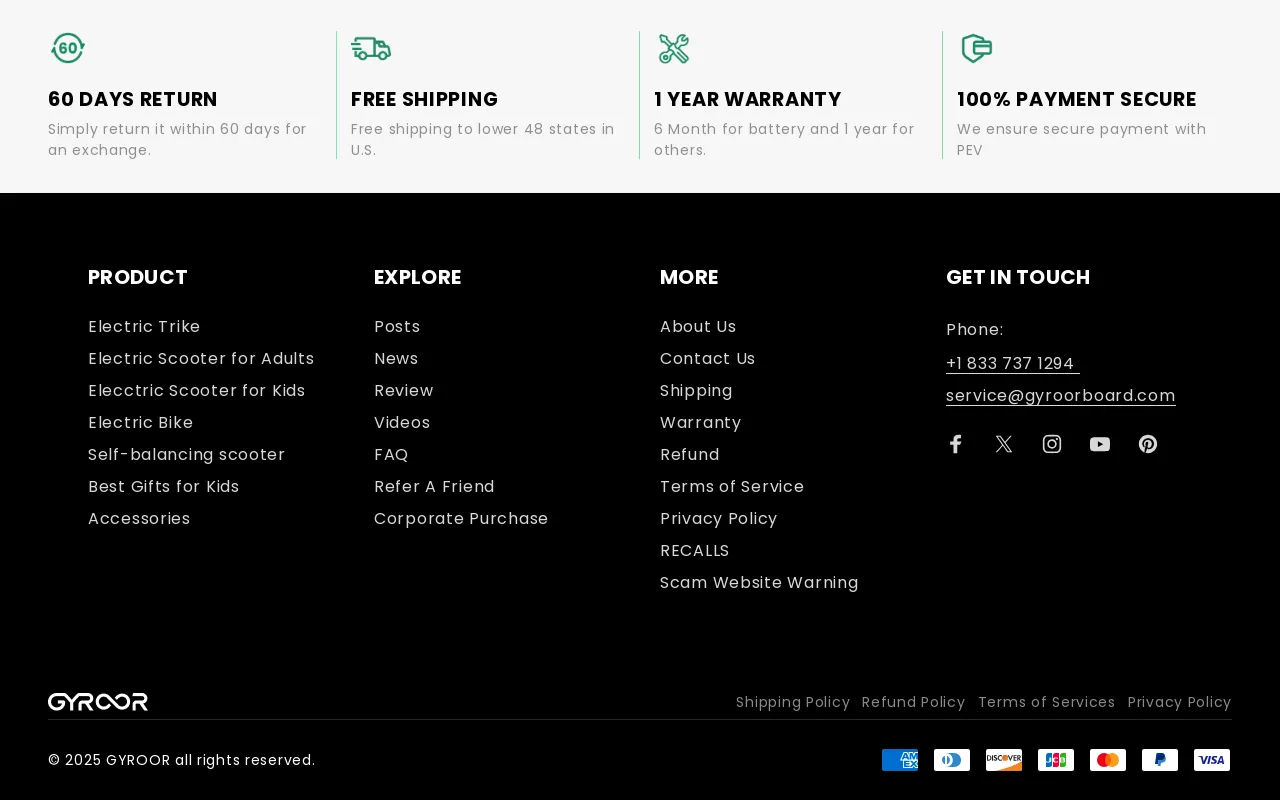
Task: Click the 60 days return badge icon
Action: (66, 47)
